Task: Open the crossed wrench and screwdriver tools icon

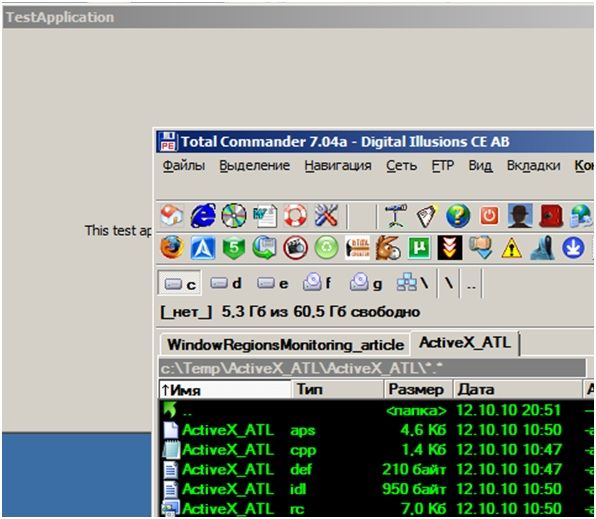Action: click(326, 216)
